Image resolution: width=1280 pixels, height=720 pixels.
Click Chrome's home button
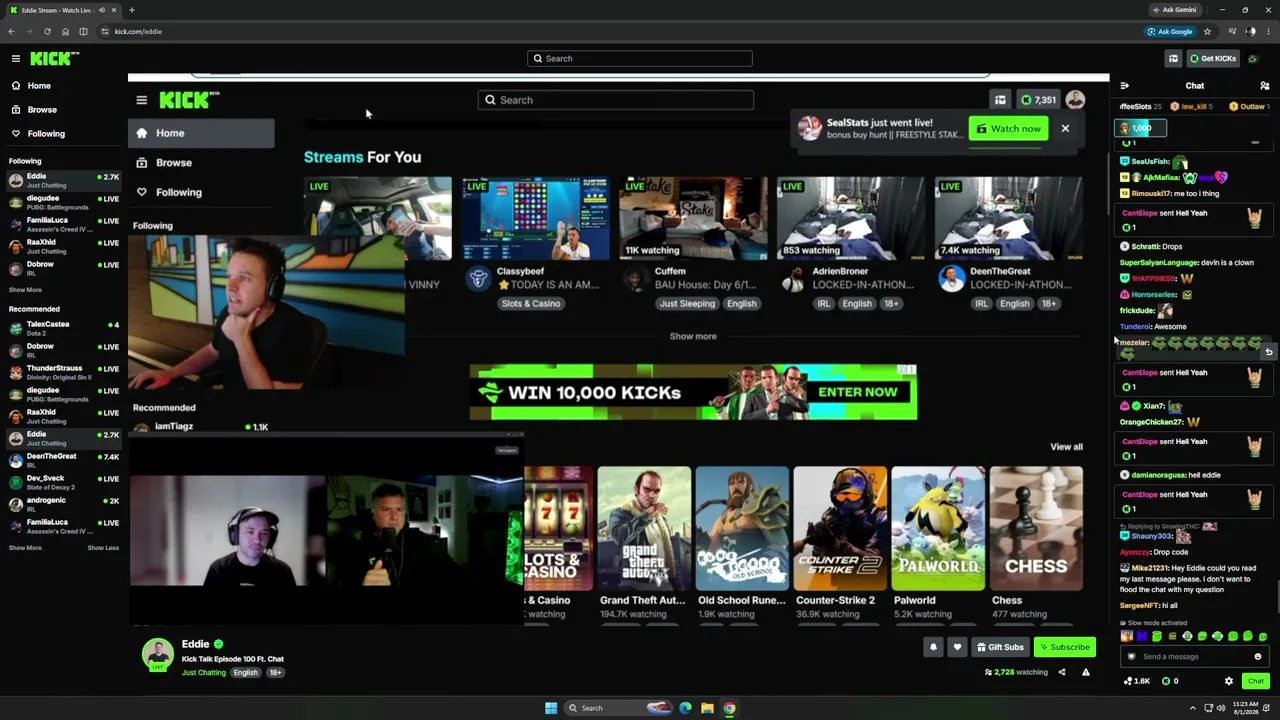tap(65, 32)
